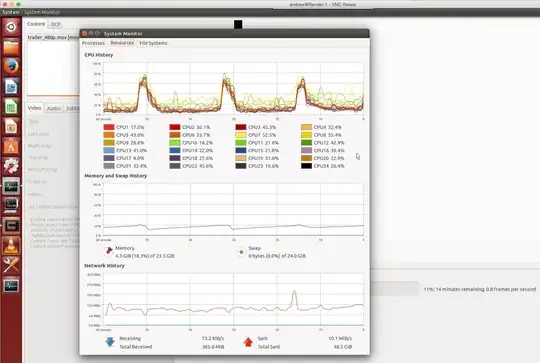The width and height of the screenshot is (540, 363).
Task: Click the CPU History graph area
Action: click(x=233, y=89)
